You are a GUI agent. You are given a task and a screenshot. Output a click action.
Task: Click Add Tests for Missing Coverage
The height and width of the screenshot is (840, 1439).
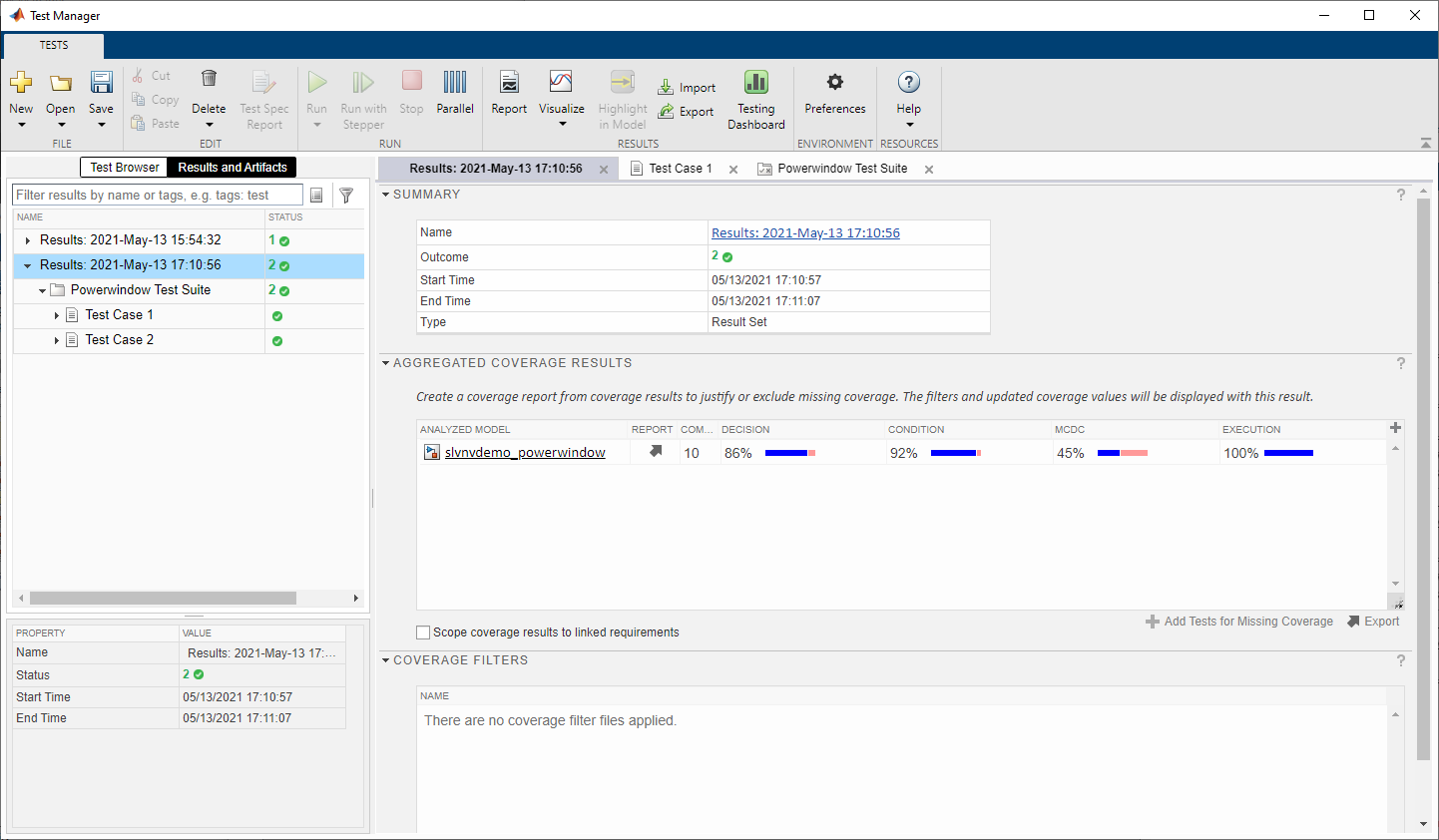pyautogui.click(x=1239, y=621)
